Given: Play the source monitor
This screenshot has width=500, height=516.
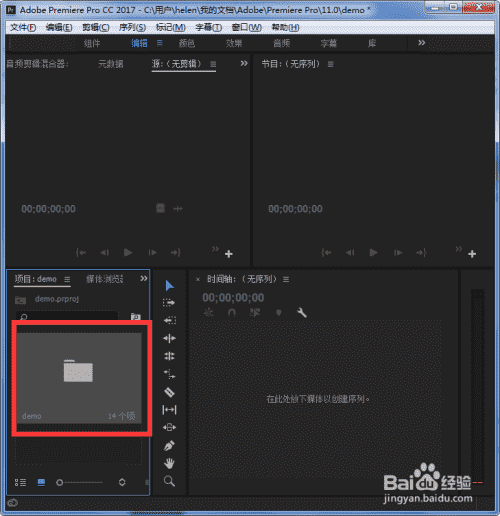Looking at the screenshot, I should [128, 253].
